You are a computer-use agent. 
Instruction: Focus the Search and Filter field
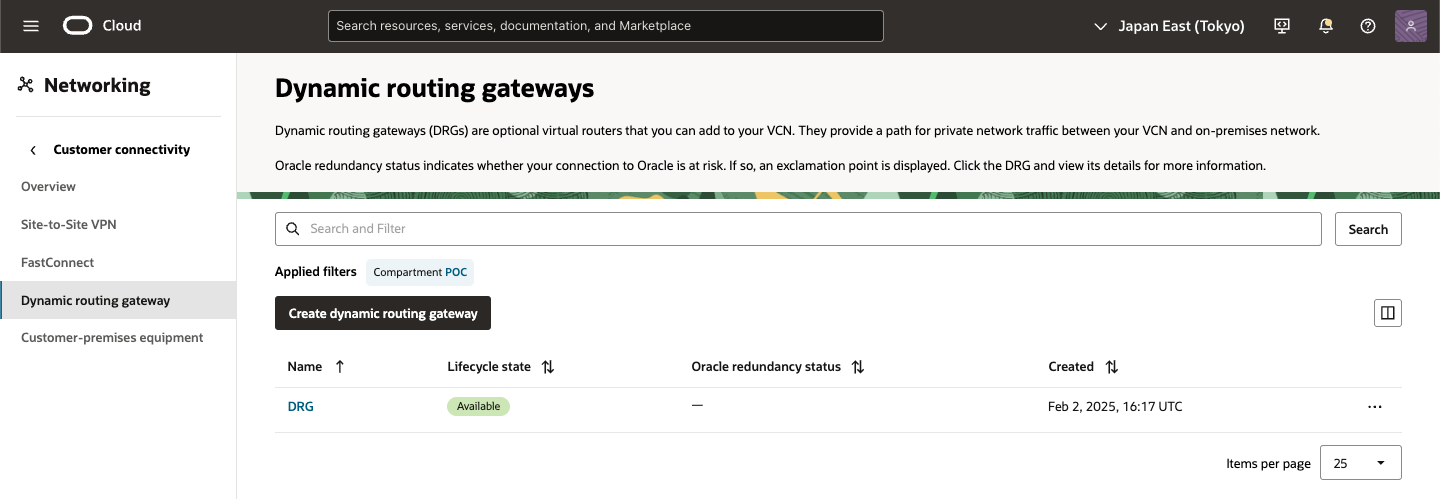click(798, 229)
